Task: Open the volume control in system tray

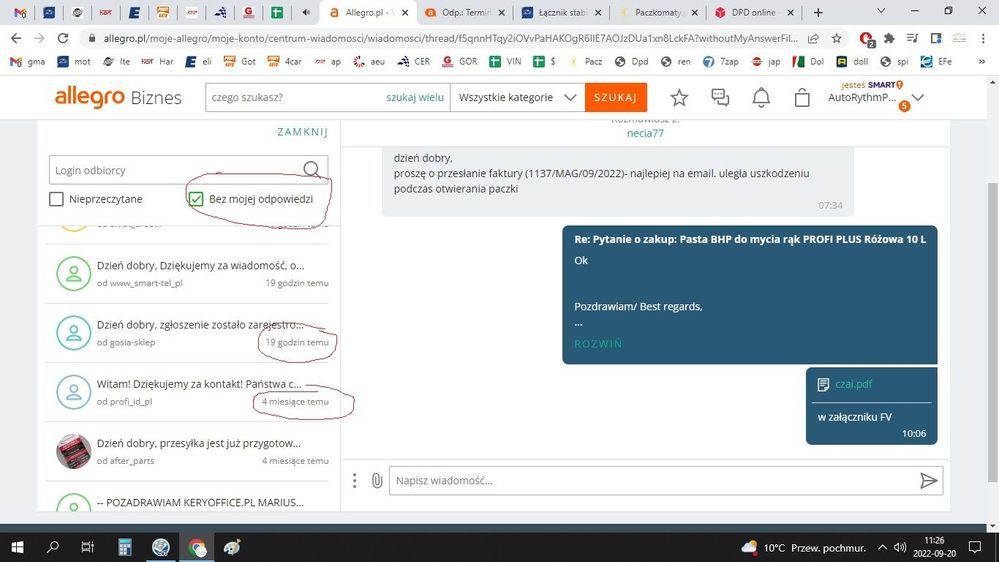Action: 900,547
